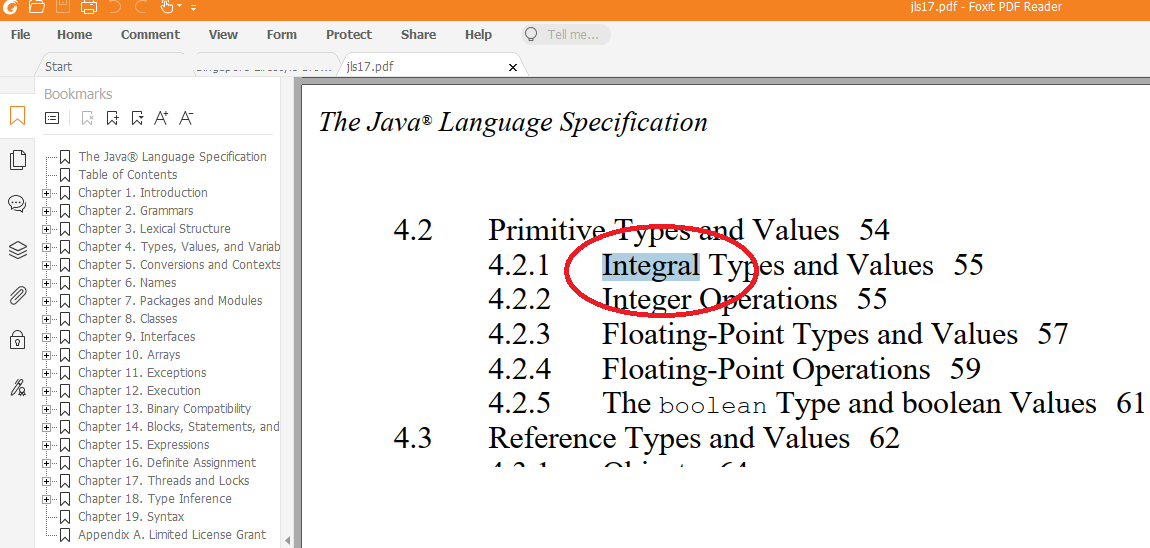Image resolution: width=1150 pixels, height=548 pixels.
Task: Open the Attachments paperclip panel icon
Action: coord(18,296)
